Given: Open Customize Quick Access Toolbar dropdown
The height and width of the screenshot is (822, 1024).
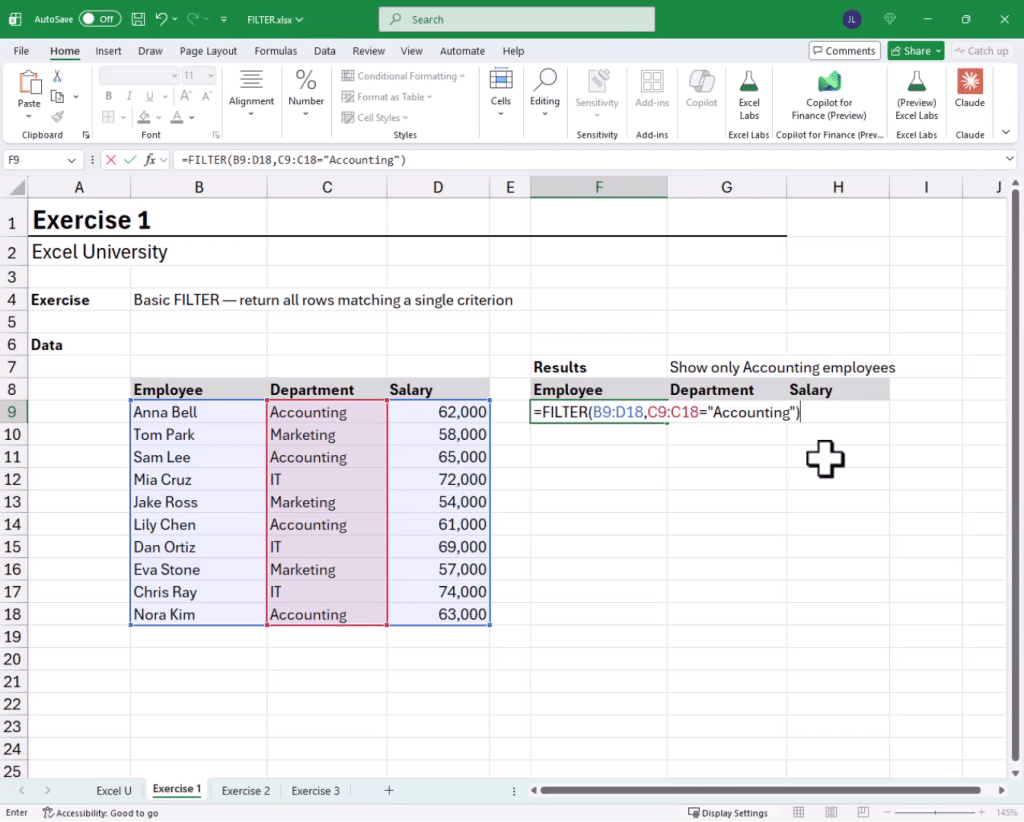Looking at the screenshot, I should (x=223, y=20).
